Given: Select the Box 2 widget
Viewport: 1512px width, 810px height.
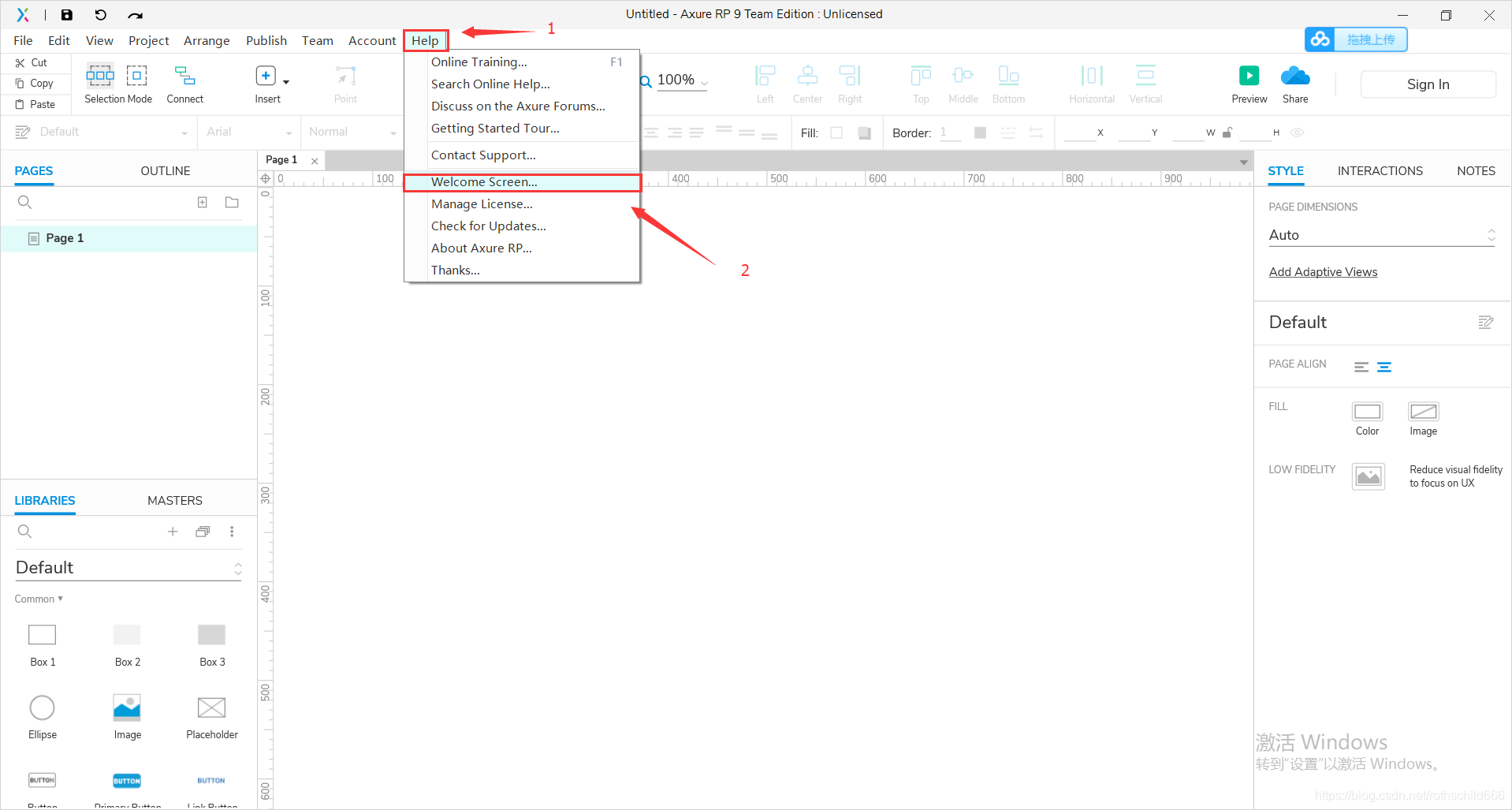Looking at the screenshot, I should click(x=127, y=644).
